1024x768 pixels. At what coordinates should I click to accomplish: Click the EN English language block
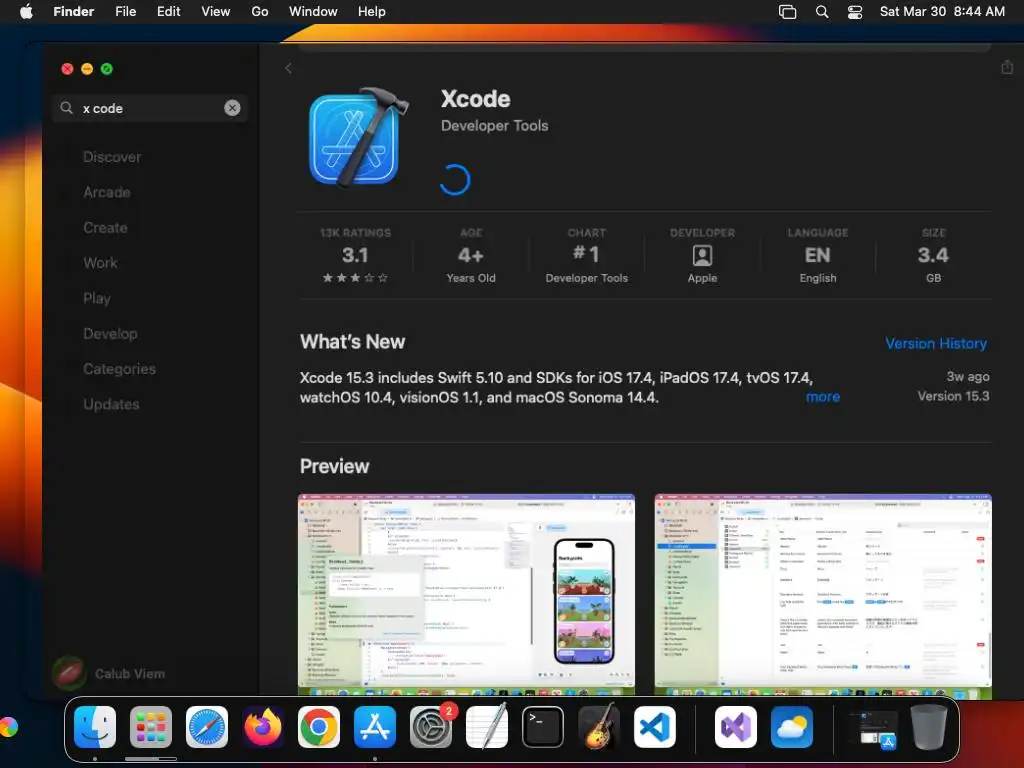tap(818, 255)
